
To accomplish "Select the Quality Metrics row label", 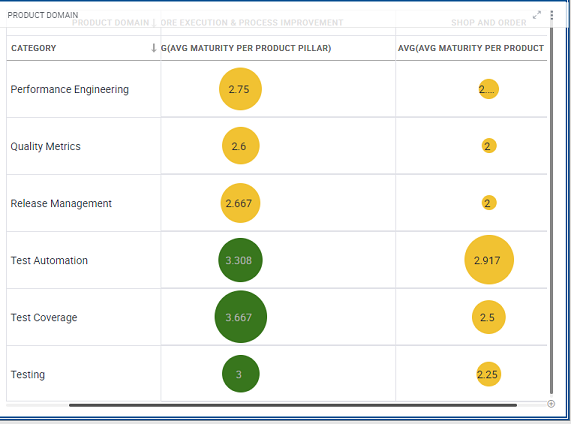I will (46, 146).
